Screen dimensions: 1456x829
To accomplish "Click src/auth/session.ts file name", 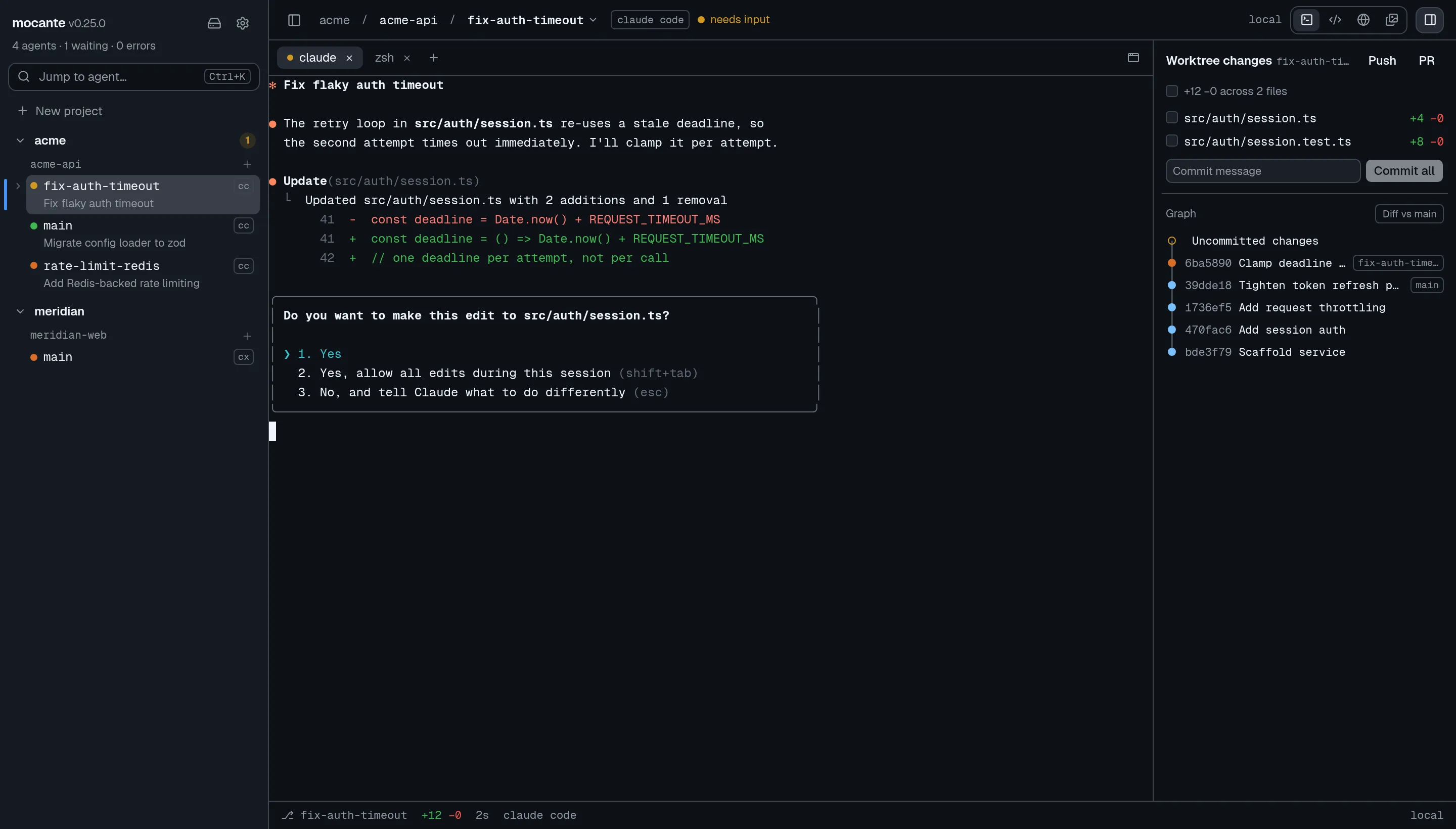I will pyautogui.click(x=1250, y=118).
